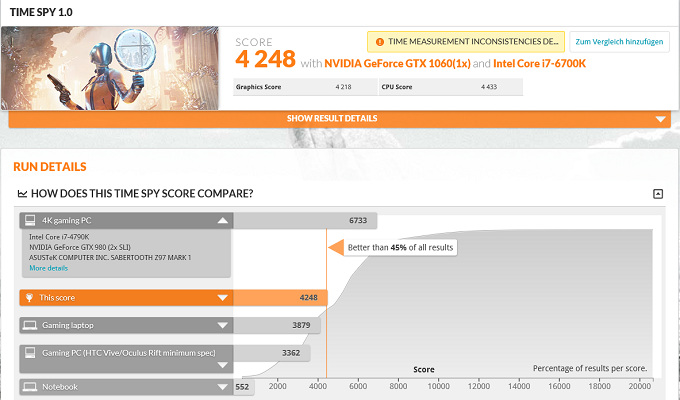680x400 pixels.
Task: Select the Graphics Score value 4 218
Action: click(343, 87)
